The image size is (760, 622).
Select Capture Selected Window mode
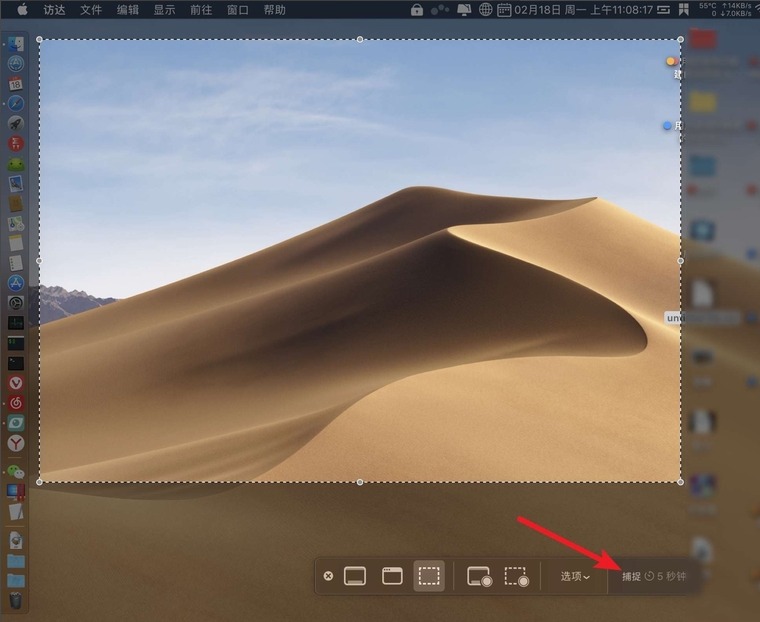[x=392, y=576]
